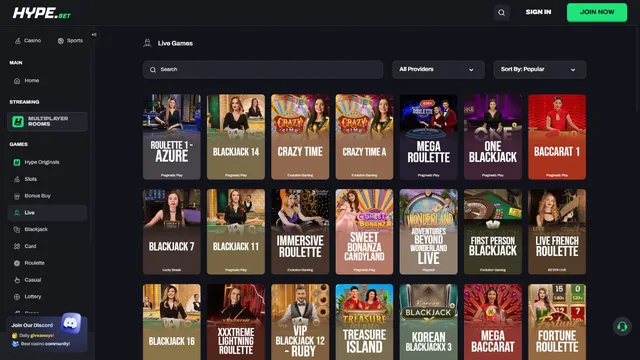This screenshot has height=360, width=640.
Task: Open Korean BlackjackX 3
Action: [x=429, y=322]
